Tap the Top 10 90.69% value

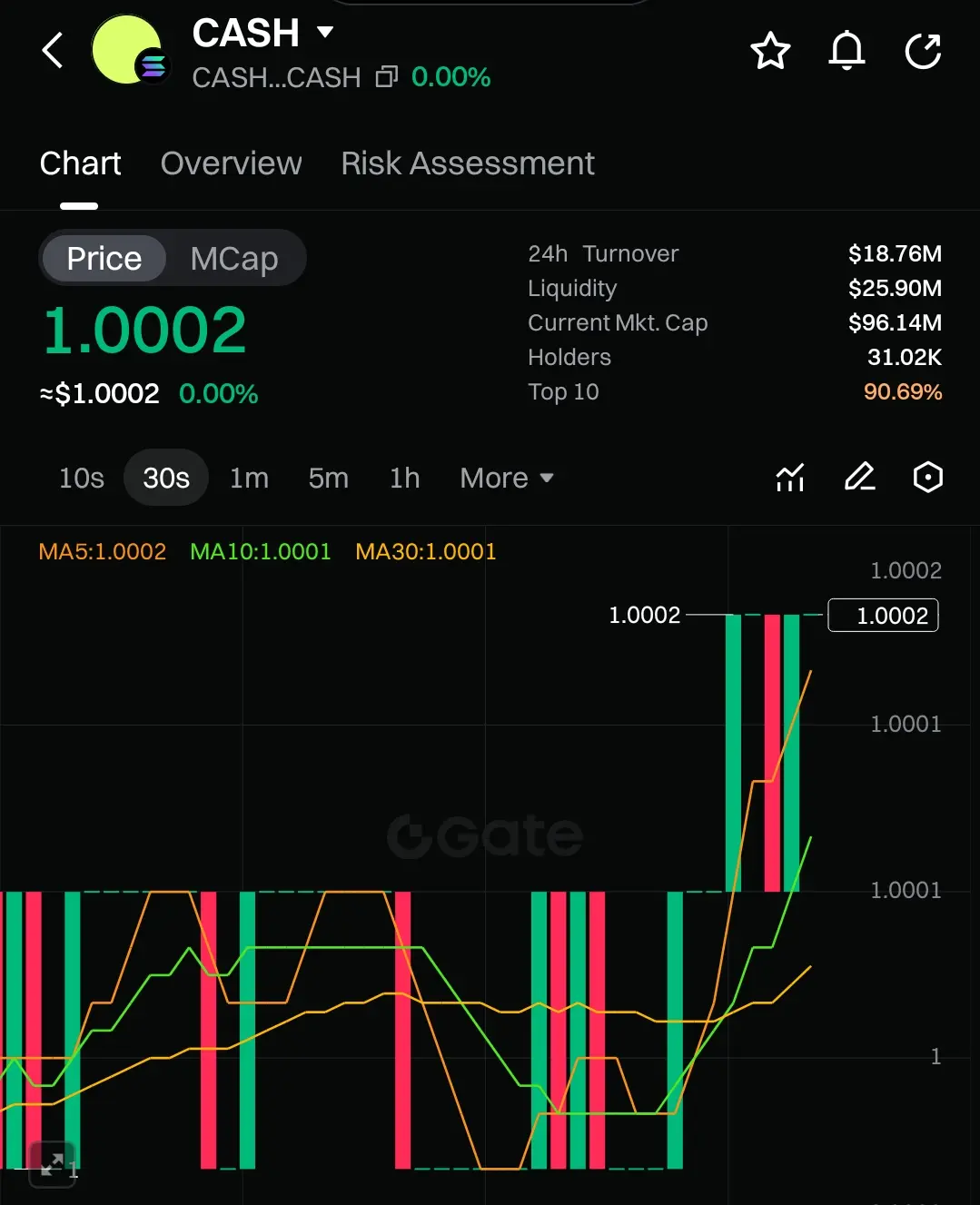903,391
